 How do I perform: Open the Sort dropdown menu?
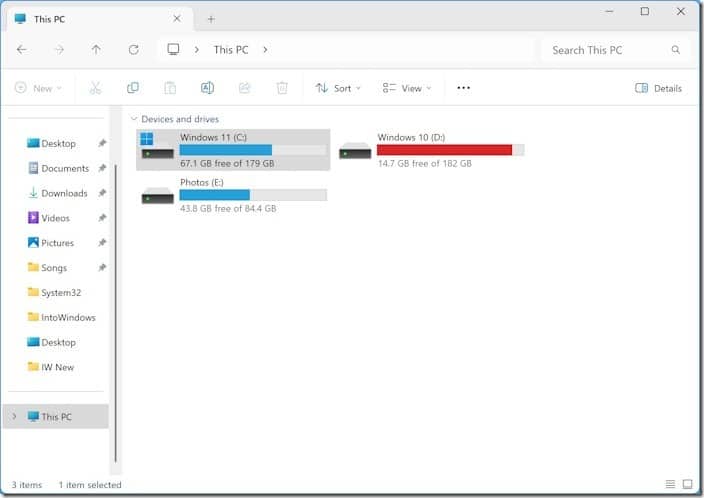tap(338, 88)
